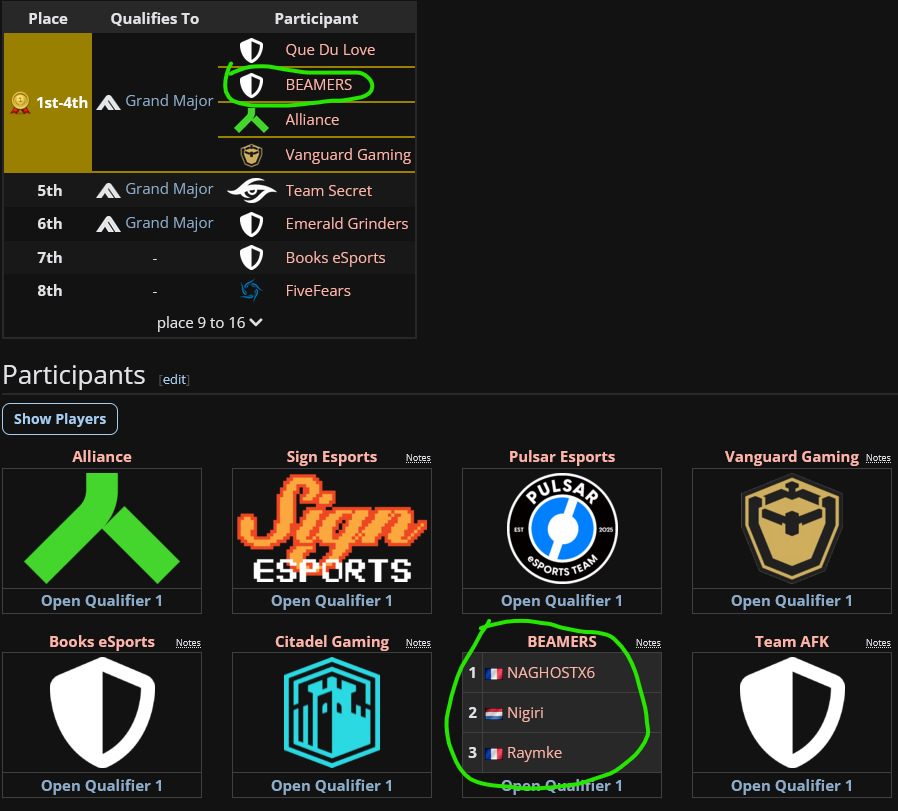Expand place 9 to 16 rows
The width and height of the screenshot is (898, 811).
[x=210, y=323]
